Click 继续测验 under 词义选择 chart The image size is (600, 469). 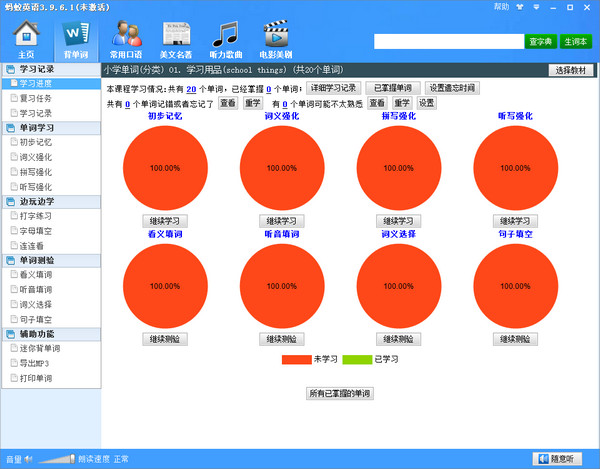click(399, 339)
